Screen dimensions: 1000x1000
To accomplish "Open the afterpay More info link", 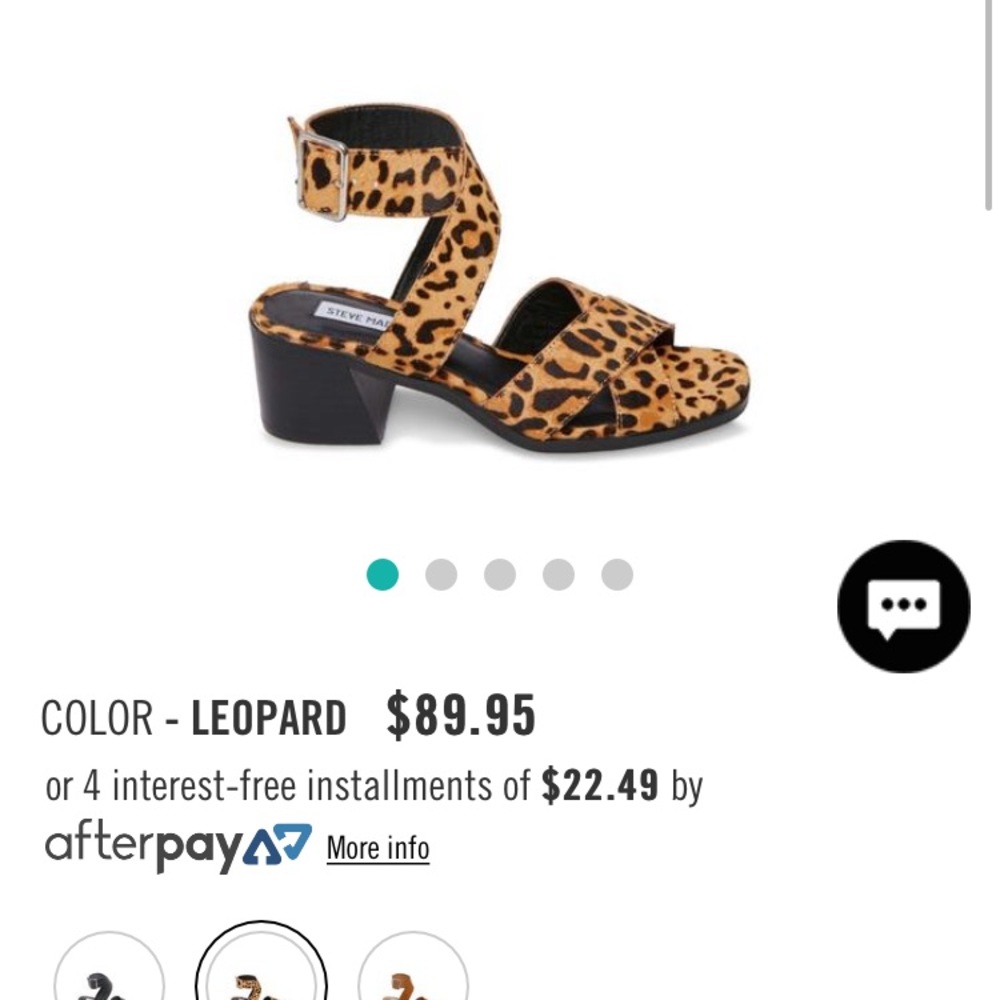I will click(x=378, y=848).
